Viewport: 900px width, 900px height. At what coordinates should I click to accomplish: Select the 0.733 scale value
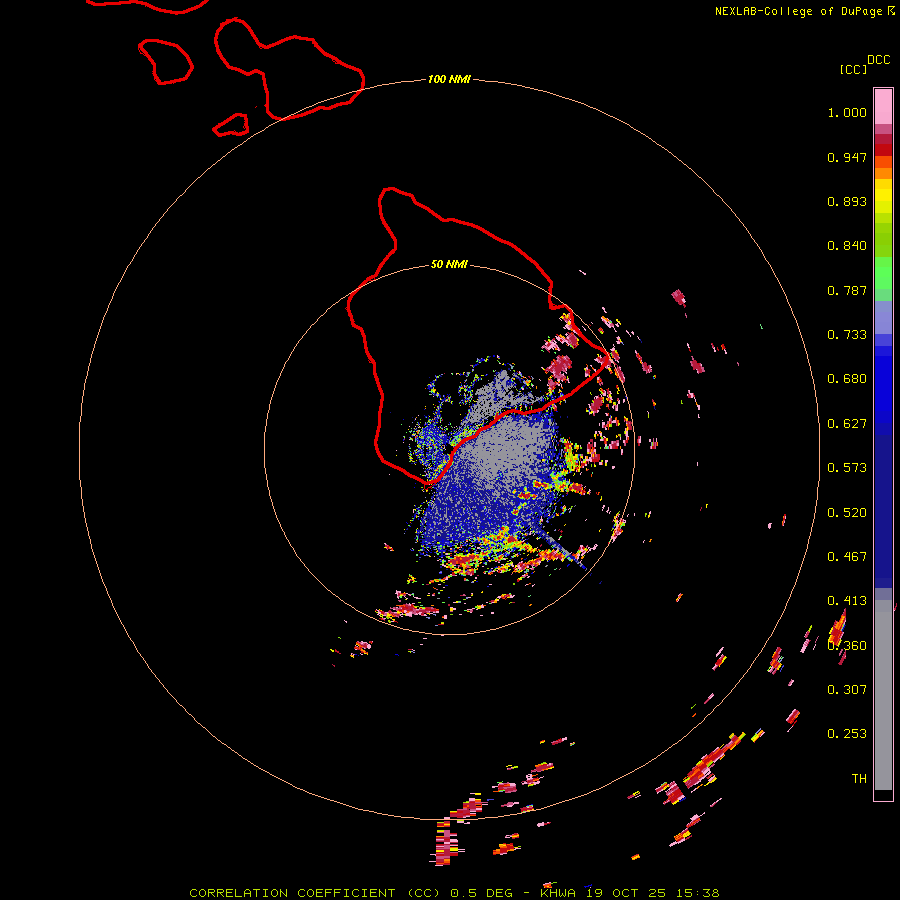847,335
